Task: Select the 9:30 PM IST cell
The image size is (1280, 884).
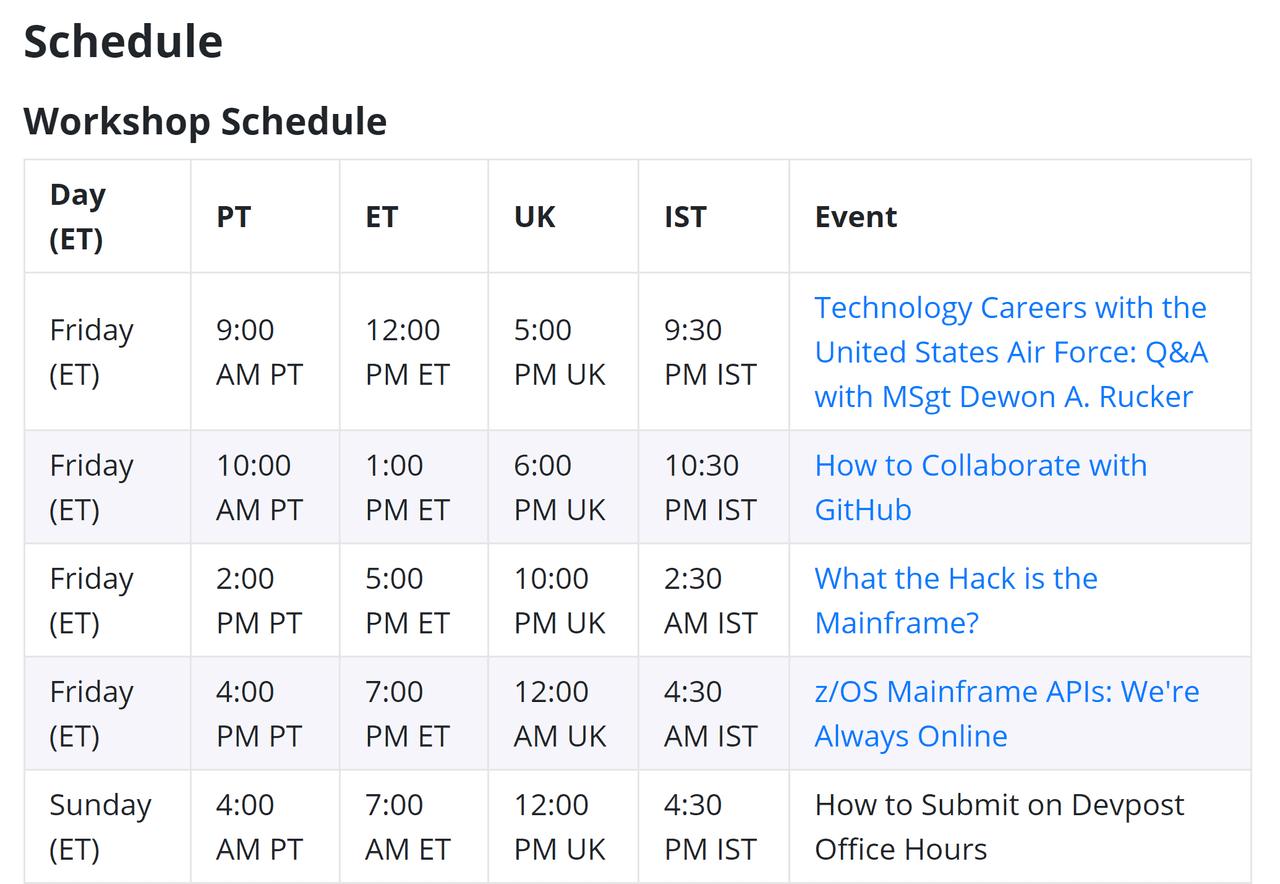Action: (714, 352)
